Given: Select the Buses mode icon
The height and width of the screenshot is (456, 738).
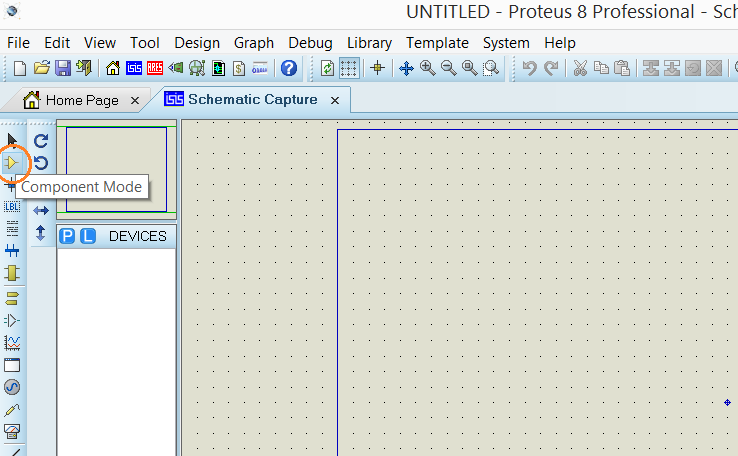Looking at the screenshot, I should 12,251.
